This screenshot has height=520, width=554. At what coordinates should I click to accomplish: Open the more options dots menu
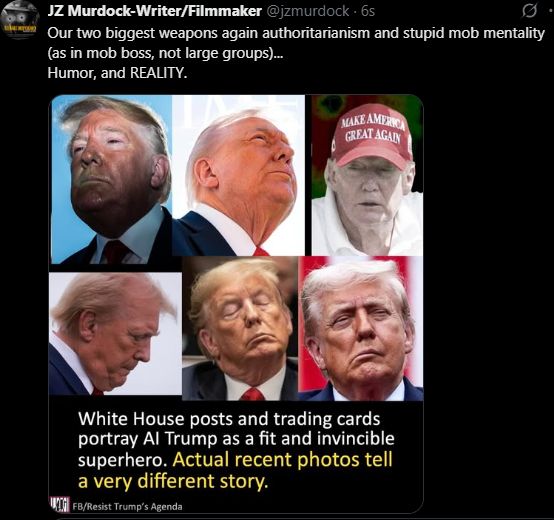550,12
